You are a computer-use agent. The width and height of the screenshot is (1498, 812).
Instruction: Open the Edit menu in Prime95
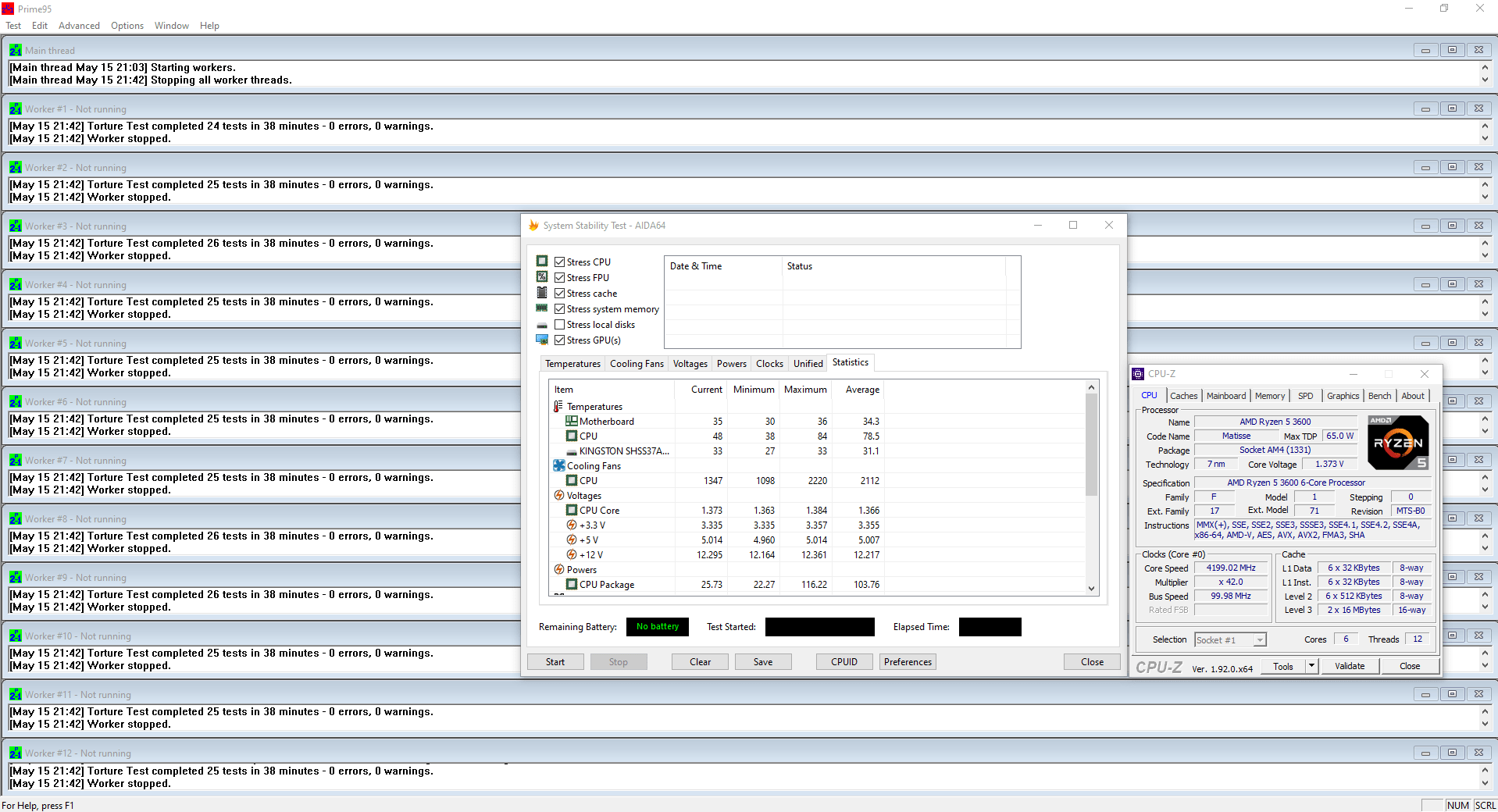[40, 26]
